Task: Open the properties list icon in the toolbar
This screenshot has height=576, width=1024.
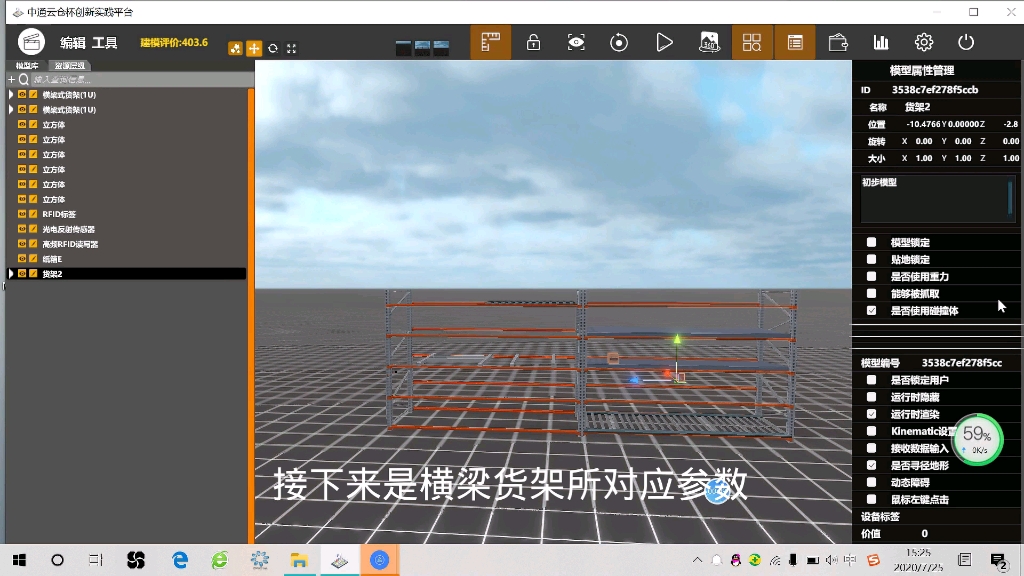Action: (795, 42)
